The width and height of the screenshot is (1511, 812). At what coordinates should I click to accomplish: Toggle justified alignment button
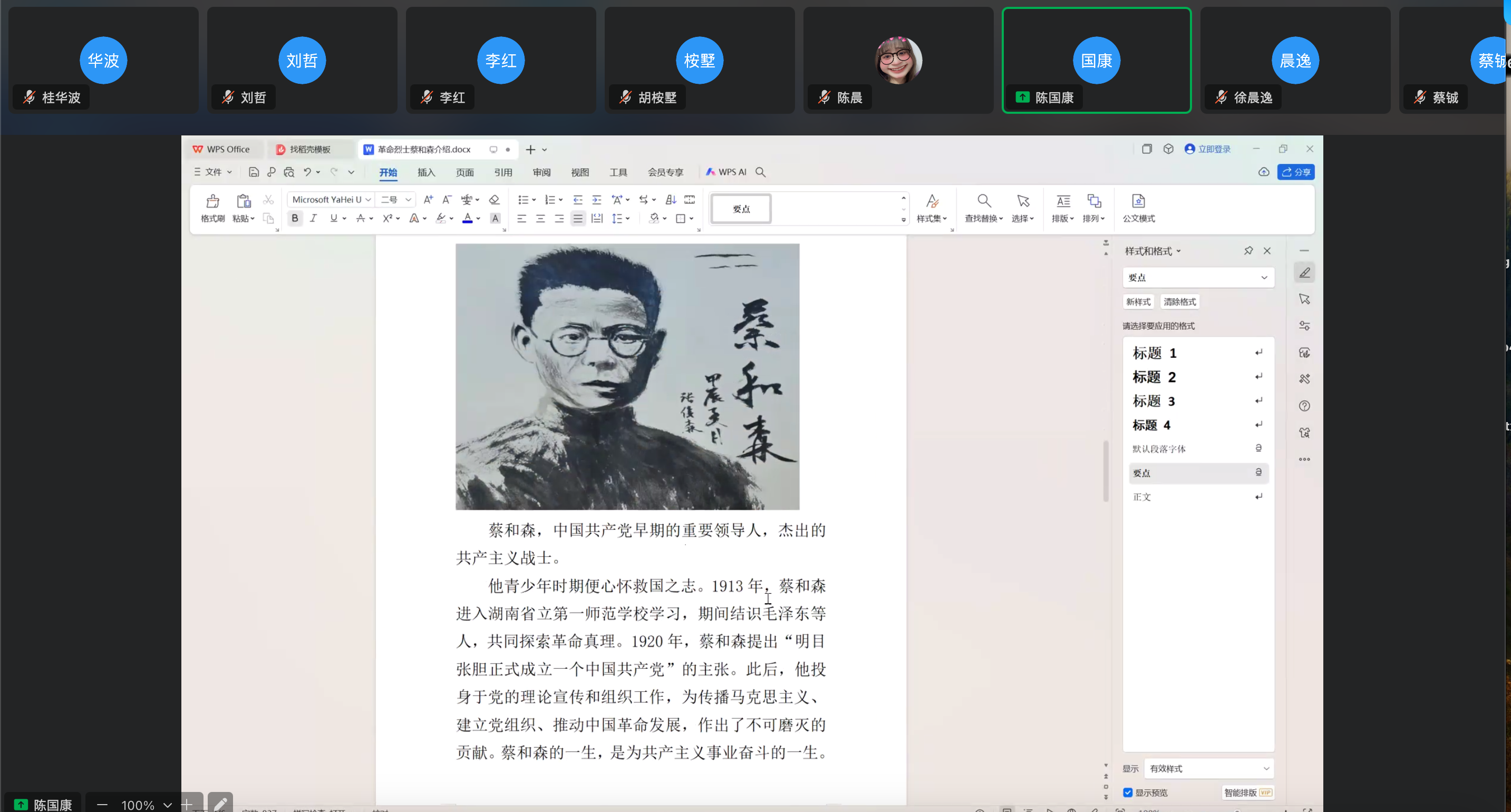578,218
